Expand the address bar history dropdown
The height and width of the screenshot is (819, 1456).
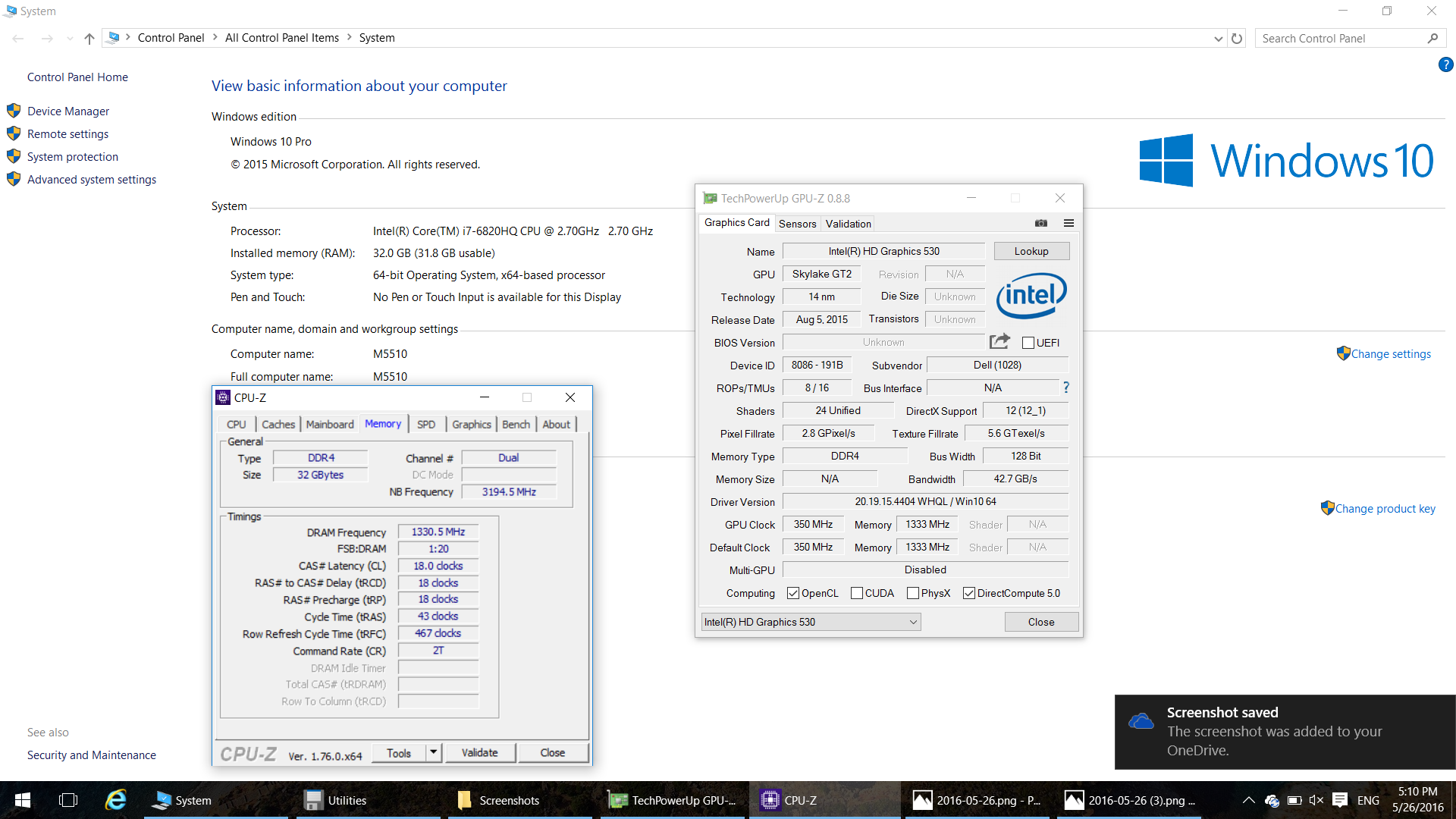click(x=1218, y=38)
